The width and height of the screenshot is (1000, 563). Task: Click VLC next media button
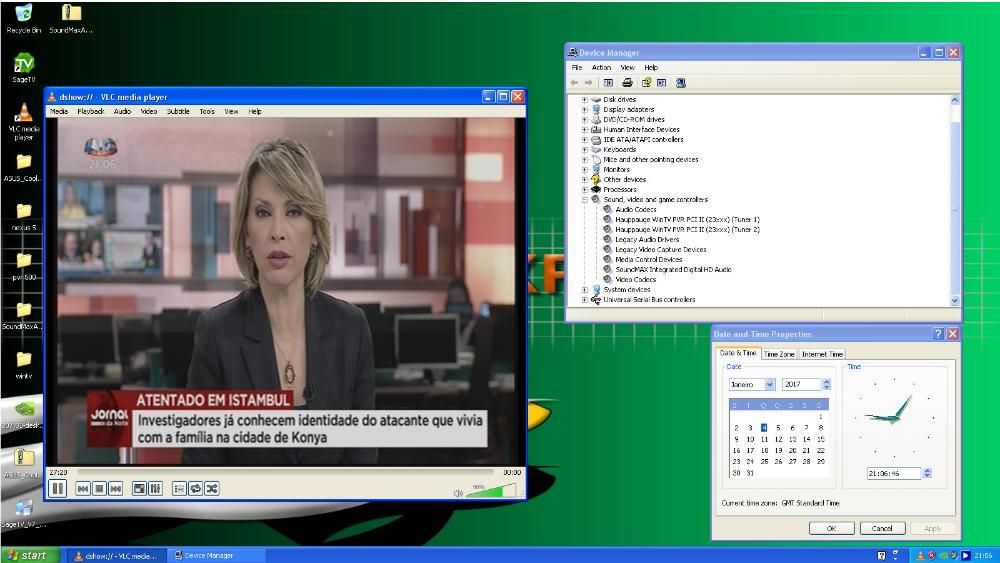(x=115, y=488)
